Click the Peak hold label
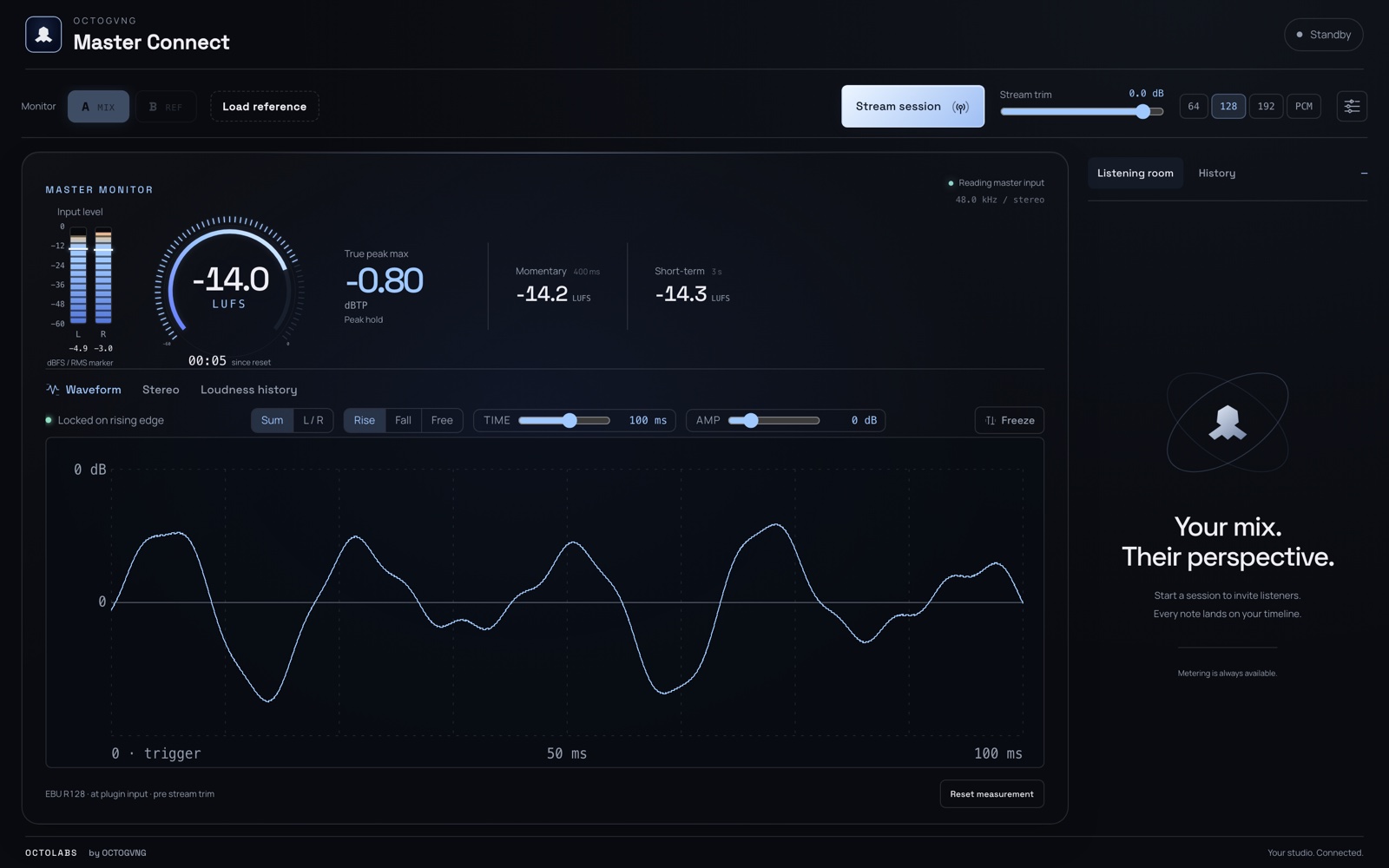The height and width of the screenshot is (868, 1389). point(363,319)
